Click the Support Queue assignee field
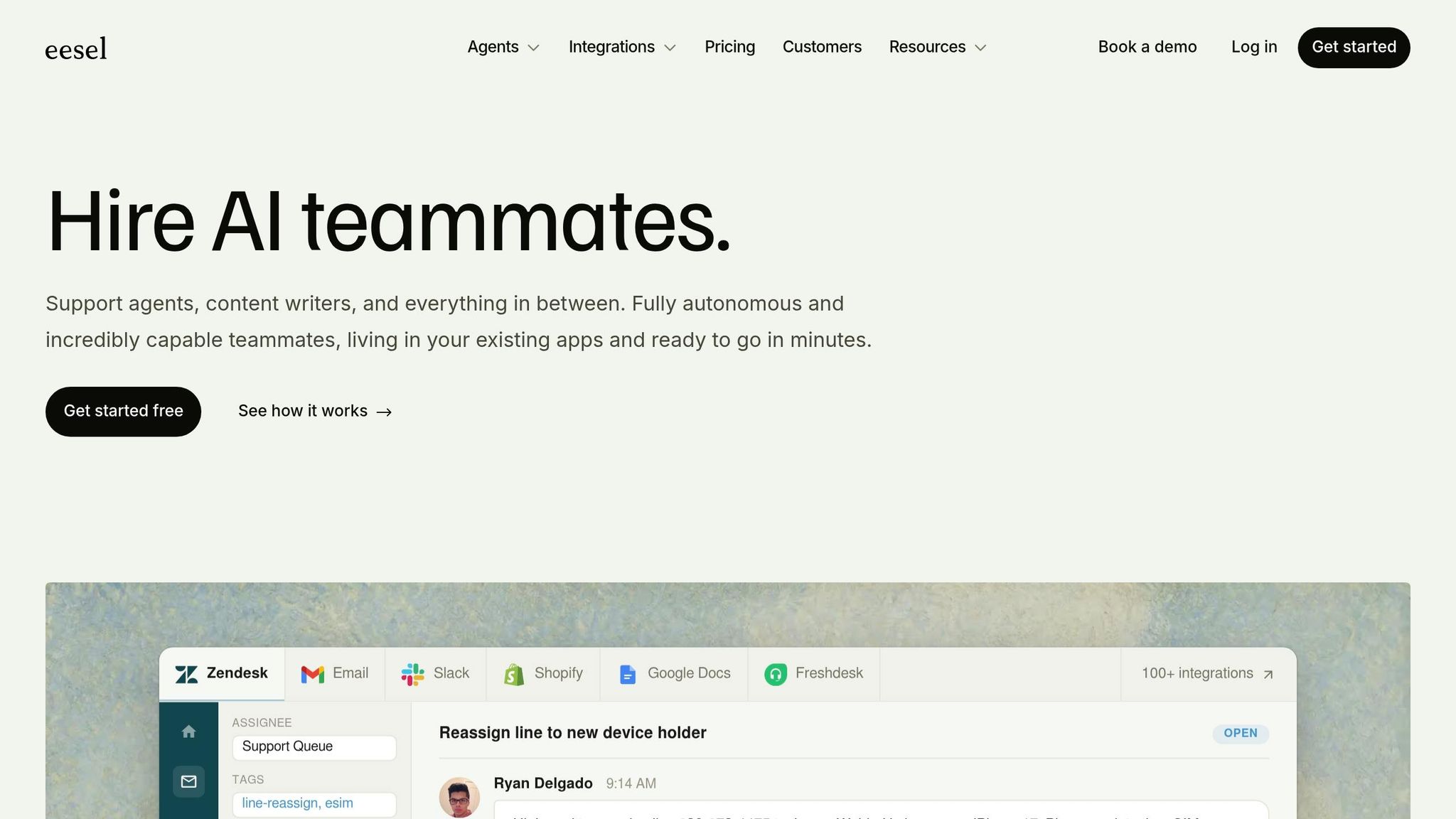This screenshot has width=1456, height=819. (314, 746)
